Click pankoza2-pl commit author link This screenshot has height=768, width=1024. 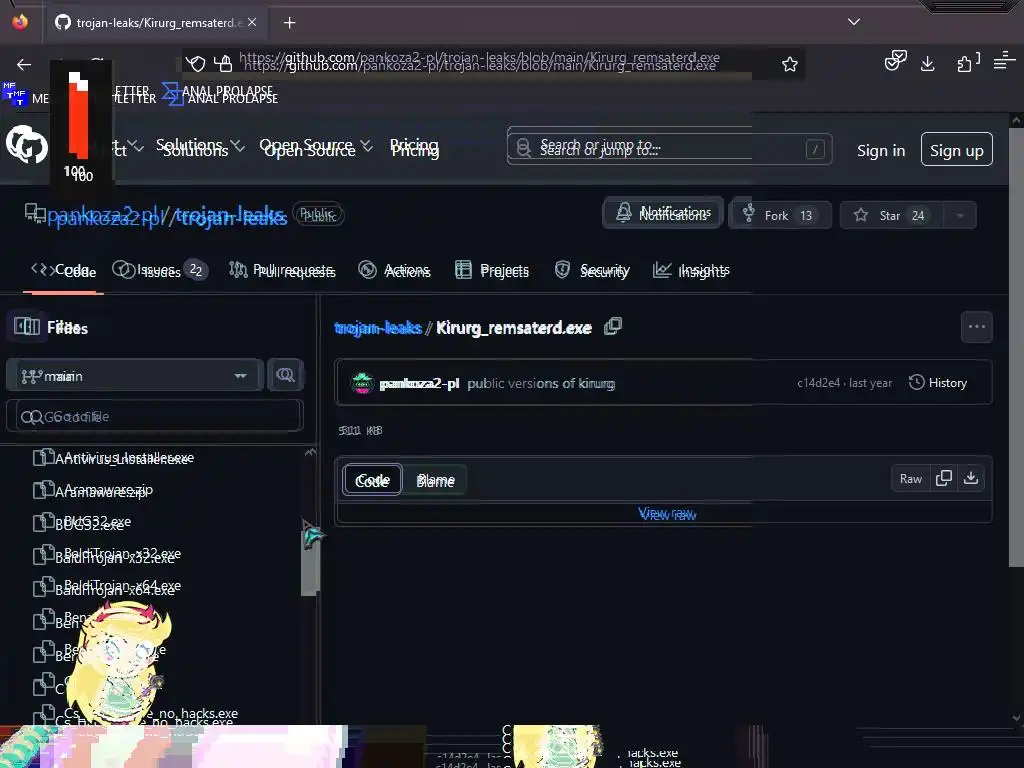point(419,383)
